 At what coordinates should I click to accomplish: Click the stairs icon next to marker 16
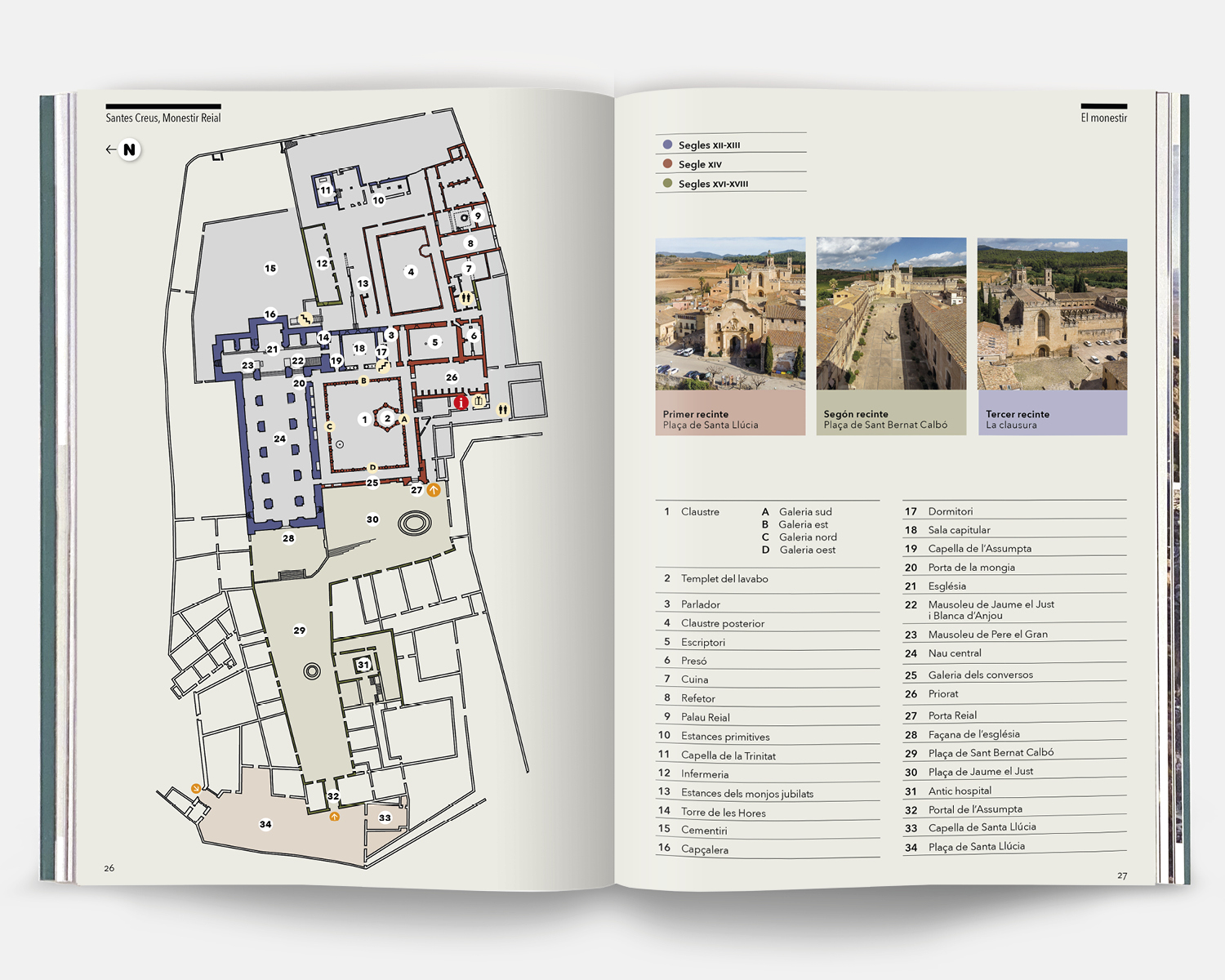click(305, 319)
